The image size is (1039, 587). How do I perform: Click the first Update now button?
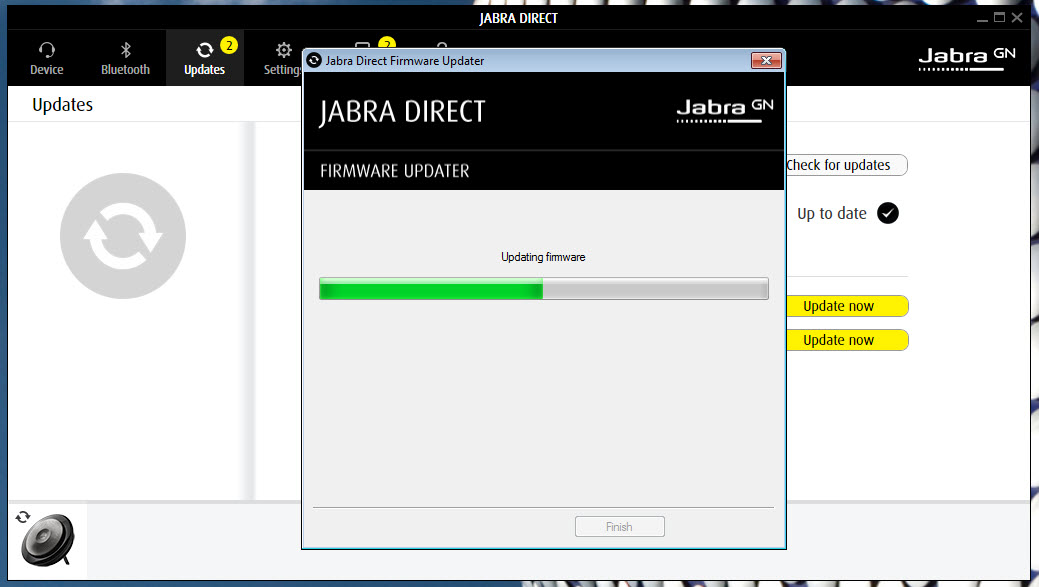[x=847, y=306]
